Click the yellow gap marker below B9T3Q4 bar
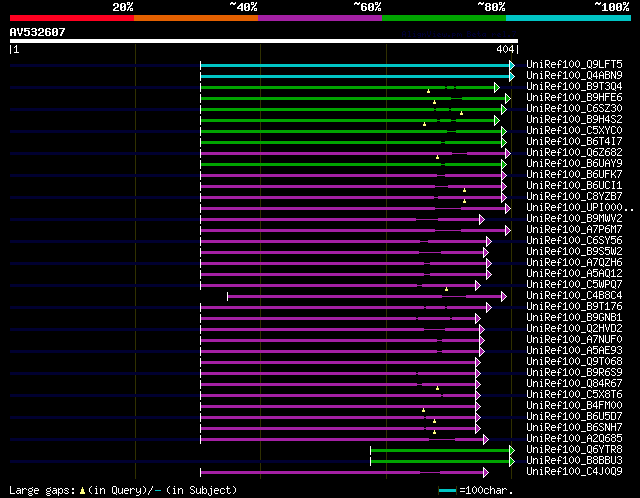The height and width of the screenshot is (498, 640). point(429,91)
